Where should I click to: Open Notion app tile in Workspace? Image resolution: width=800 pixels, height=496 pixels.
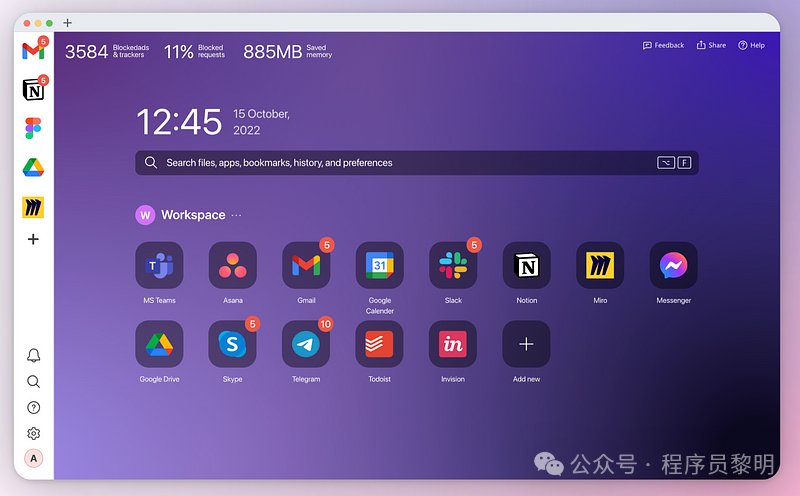coord(527,265)
